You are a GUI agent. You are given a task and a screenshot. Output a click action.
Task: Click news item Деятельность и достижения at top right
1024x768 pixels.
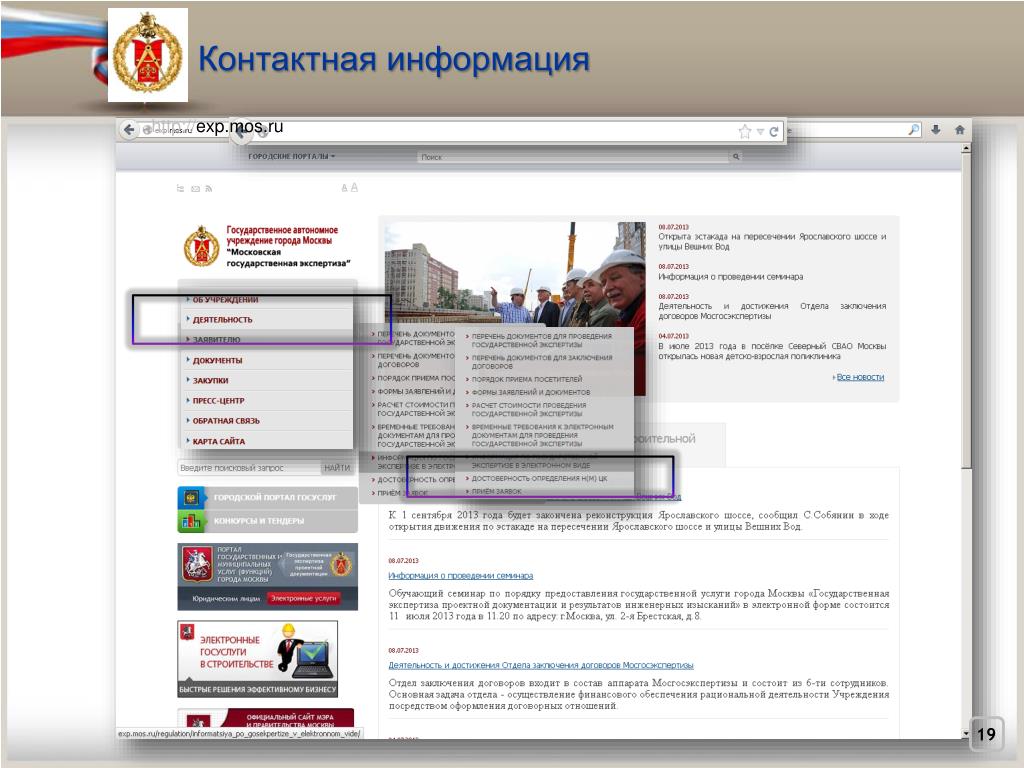pyautogui.click(x=772, y=311)
